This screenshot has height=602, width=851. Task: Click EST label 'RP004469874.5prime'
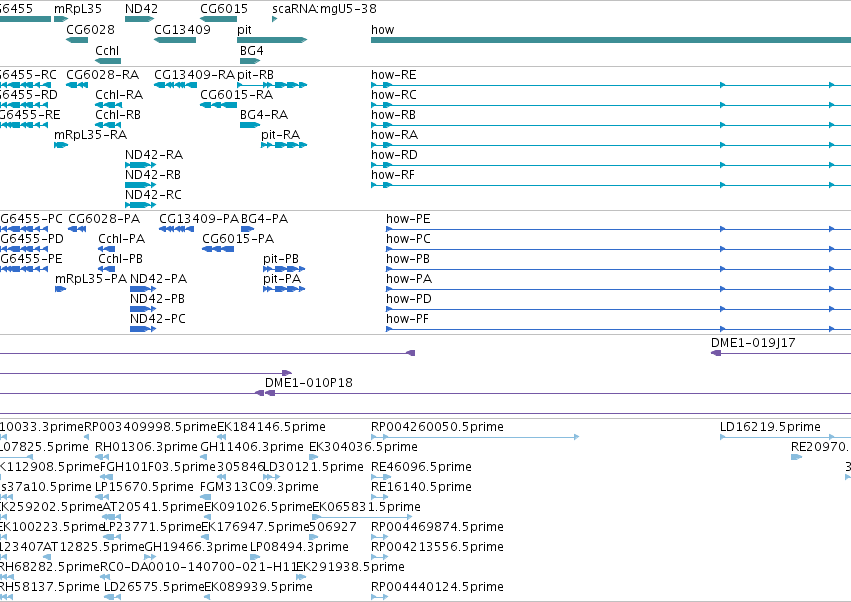[x=437, y=528]
